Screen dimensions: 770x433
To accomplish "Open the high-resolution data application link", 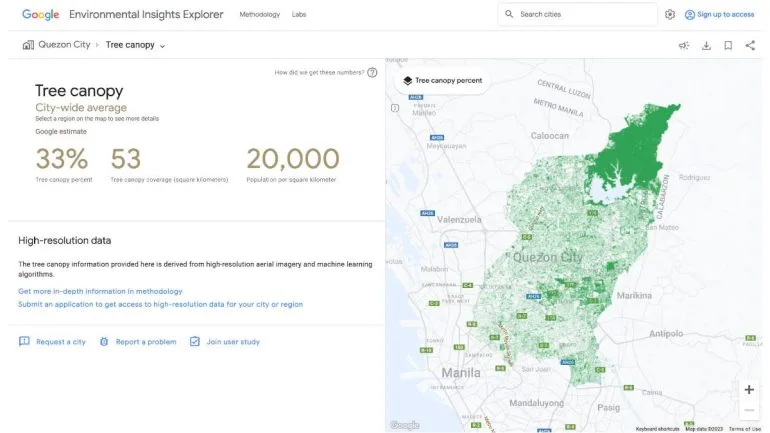I will [161, 304].
